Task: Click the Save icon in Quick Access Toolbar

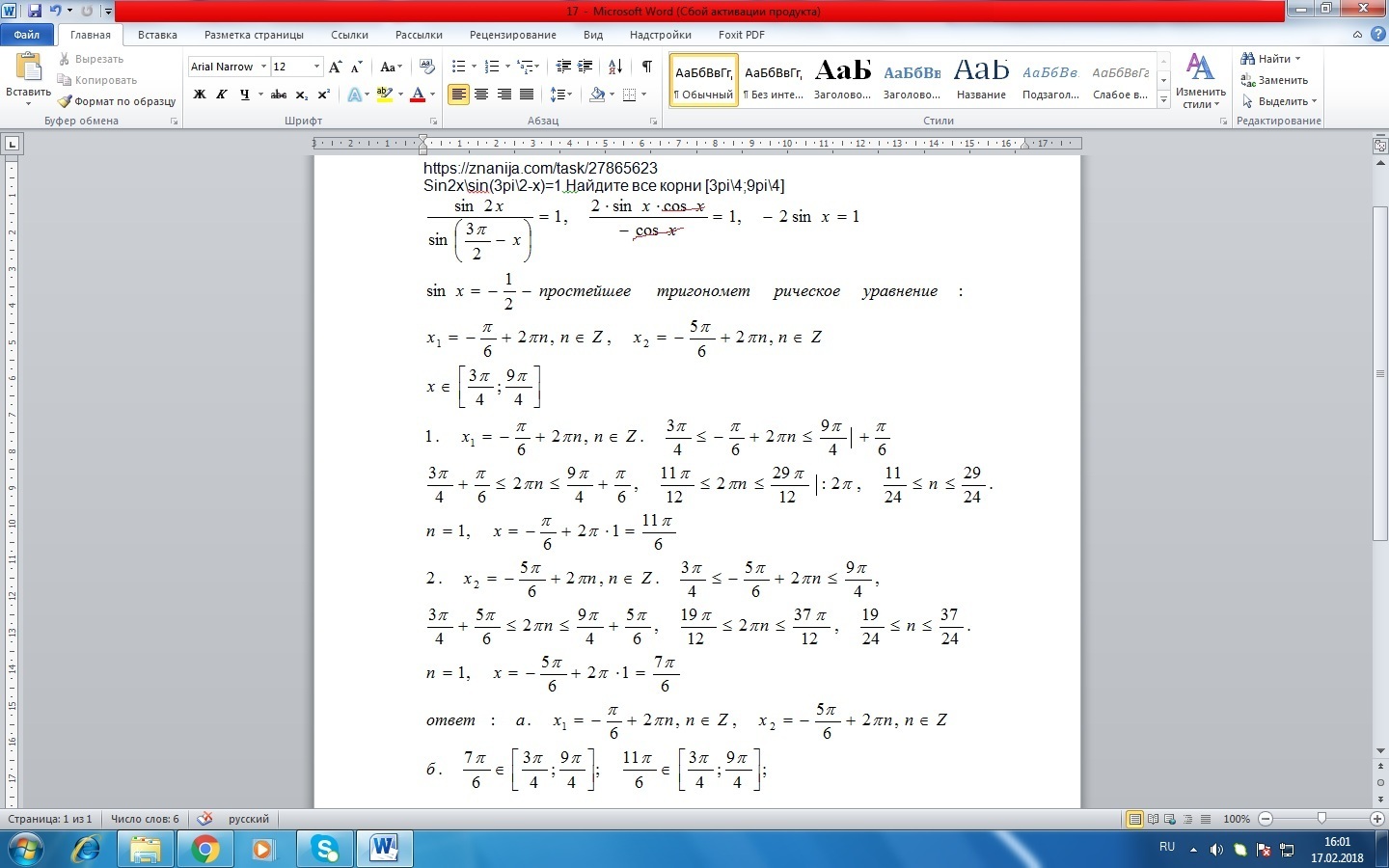Action: (35, 11)
